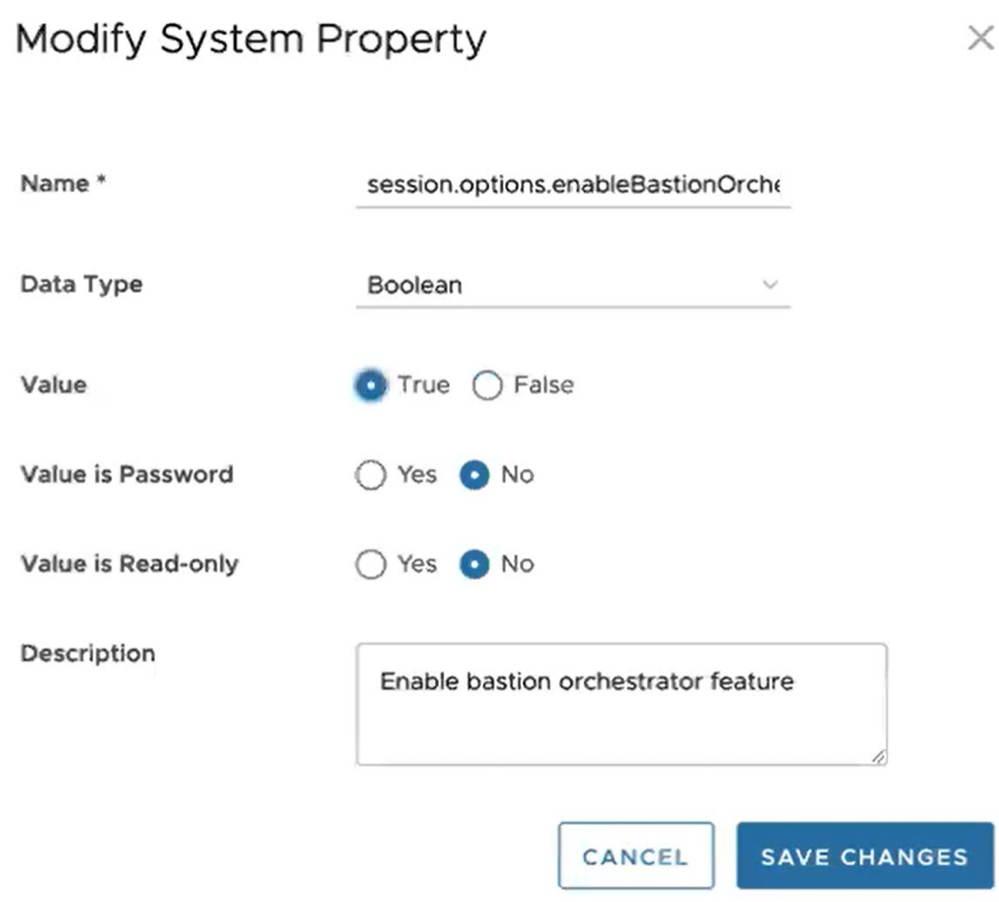
Task: Set Value is Read-only to Yes
Action: [x=371, y=564]
